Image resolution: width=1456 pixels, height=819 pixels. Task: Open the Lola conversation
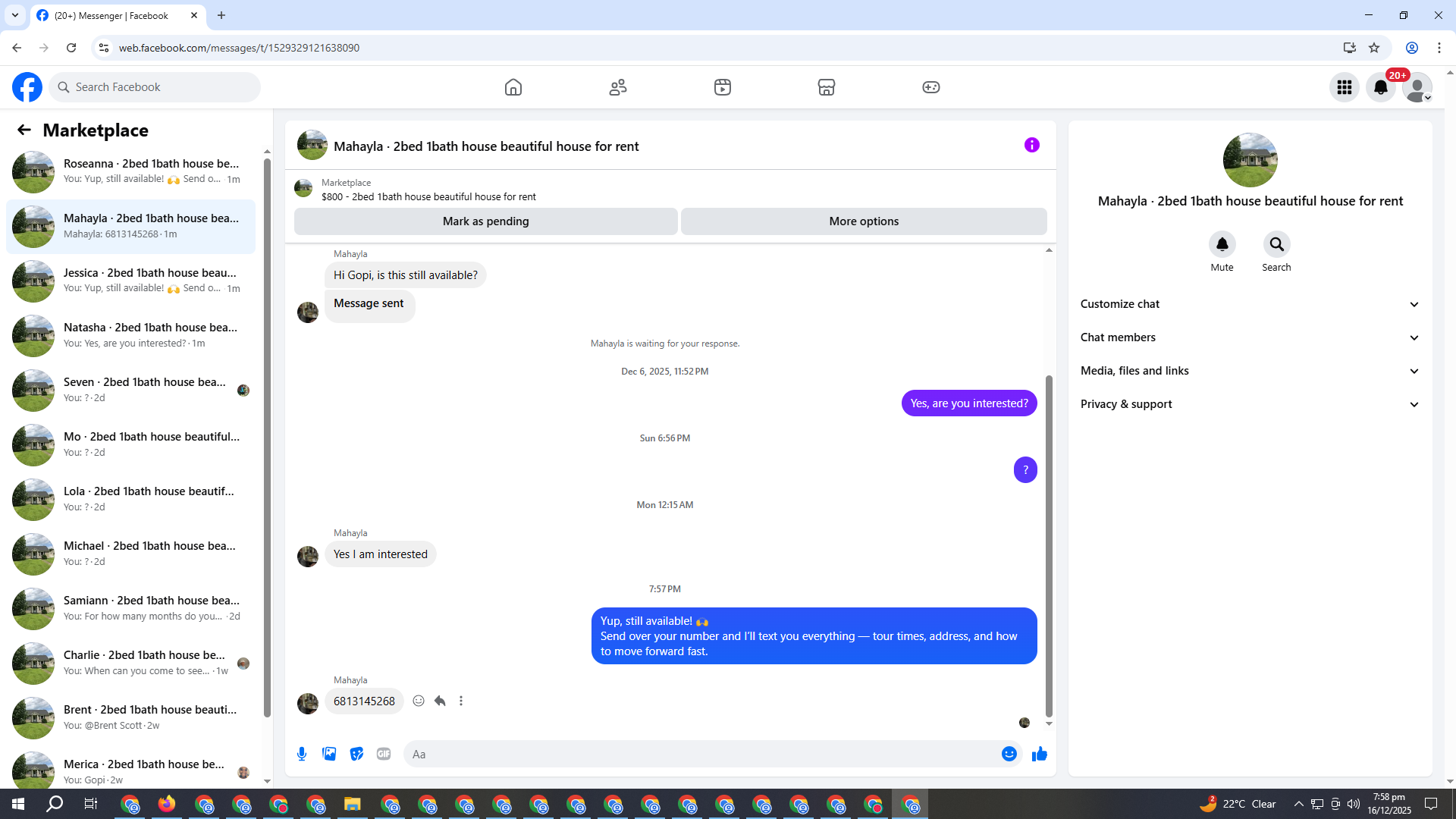coord(130,500)
